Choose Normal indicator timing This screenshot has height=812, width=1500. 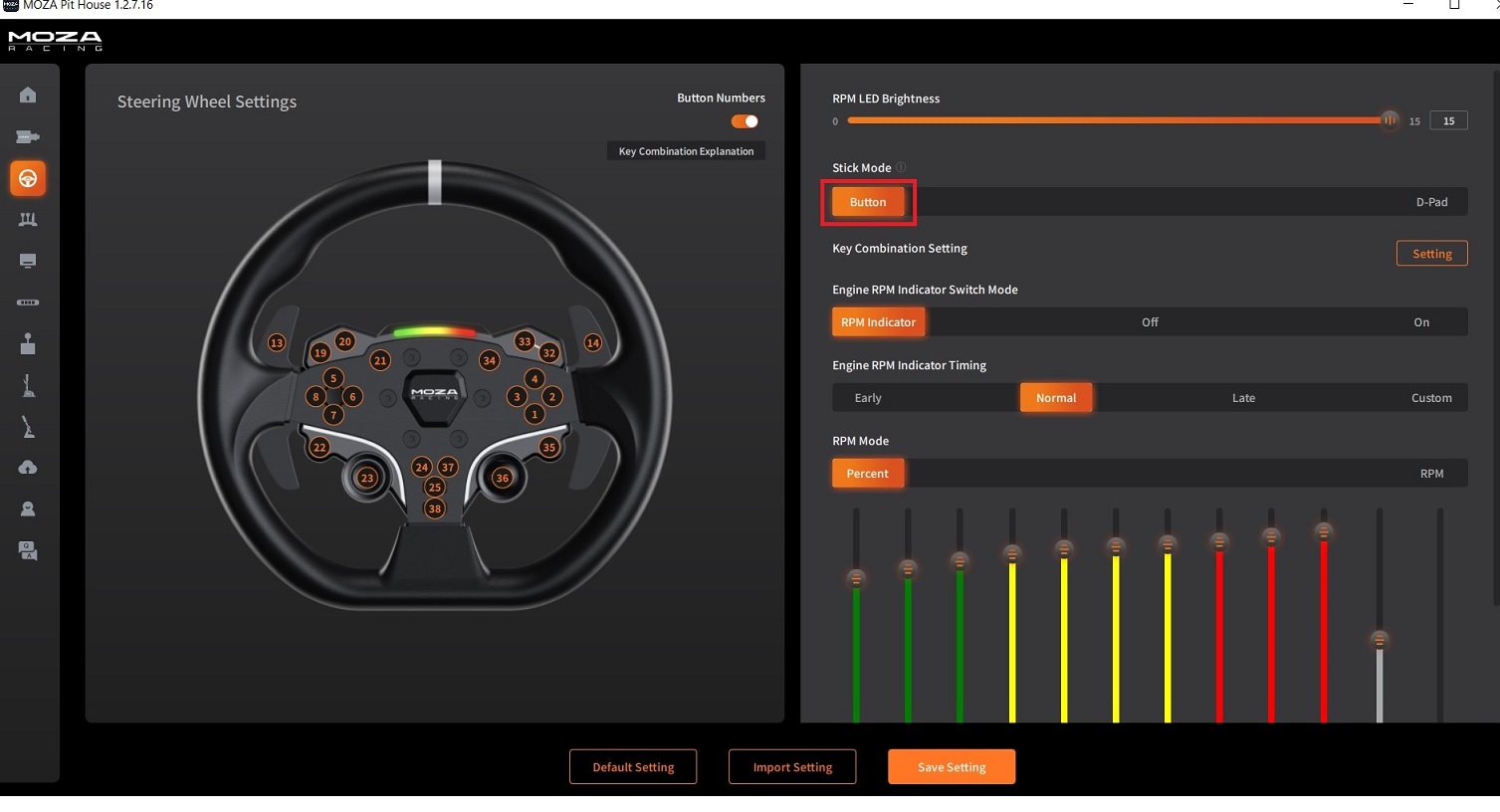(x=1056, y=398)
